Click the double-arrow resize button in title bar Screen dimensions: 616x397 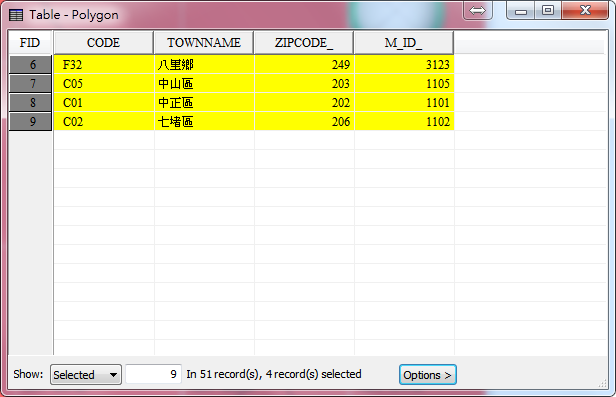(x=477, y=10)
